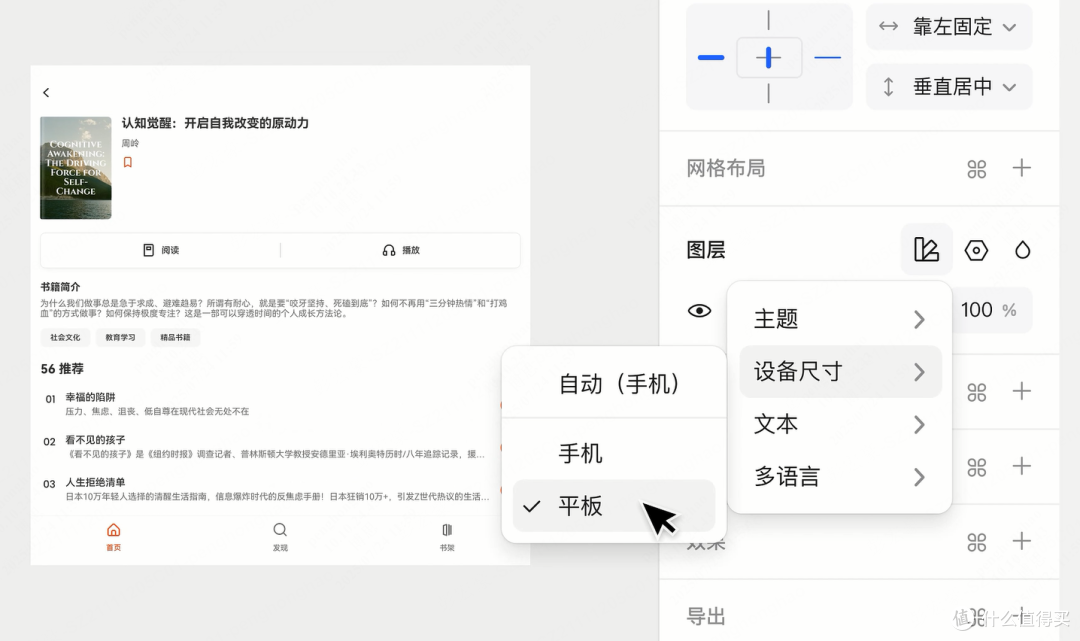1080x641 pixels.
Task: Click the 图层 section label
Action: [706, 250]
